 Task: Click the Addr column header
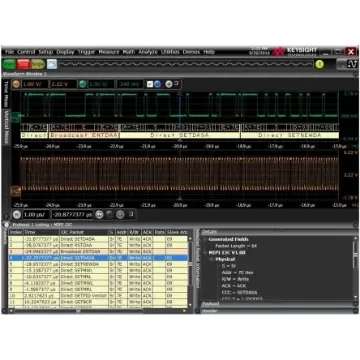point(121,232)
